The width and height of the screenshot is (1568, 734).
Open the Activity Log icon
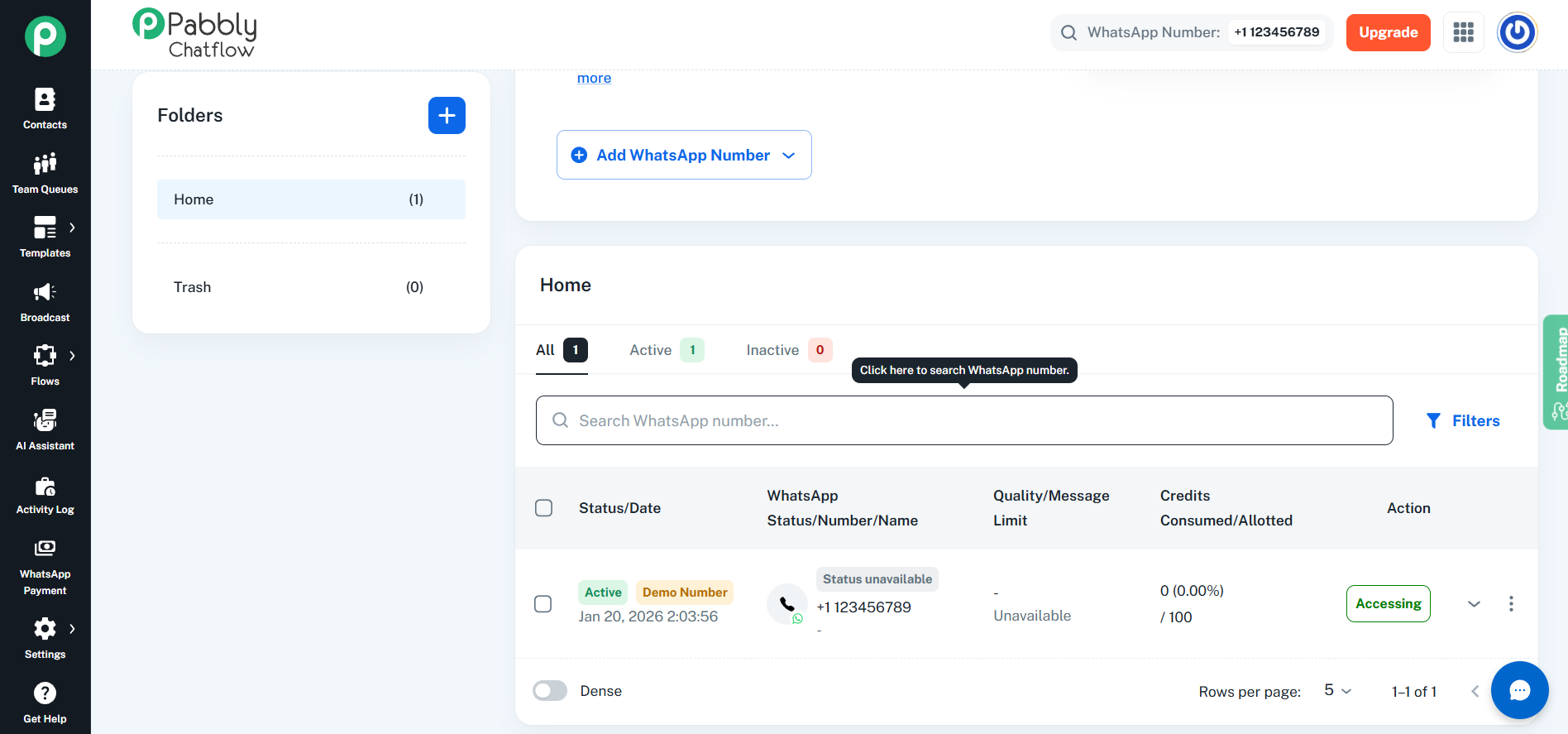click(45, 495)
